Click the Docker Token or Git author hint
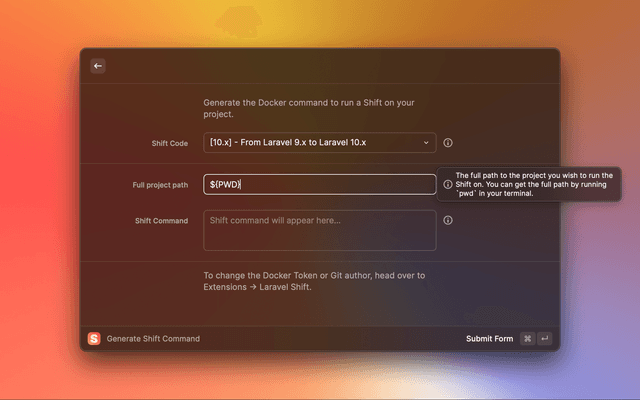 [314, 275]
